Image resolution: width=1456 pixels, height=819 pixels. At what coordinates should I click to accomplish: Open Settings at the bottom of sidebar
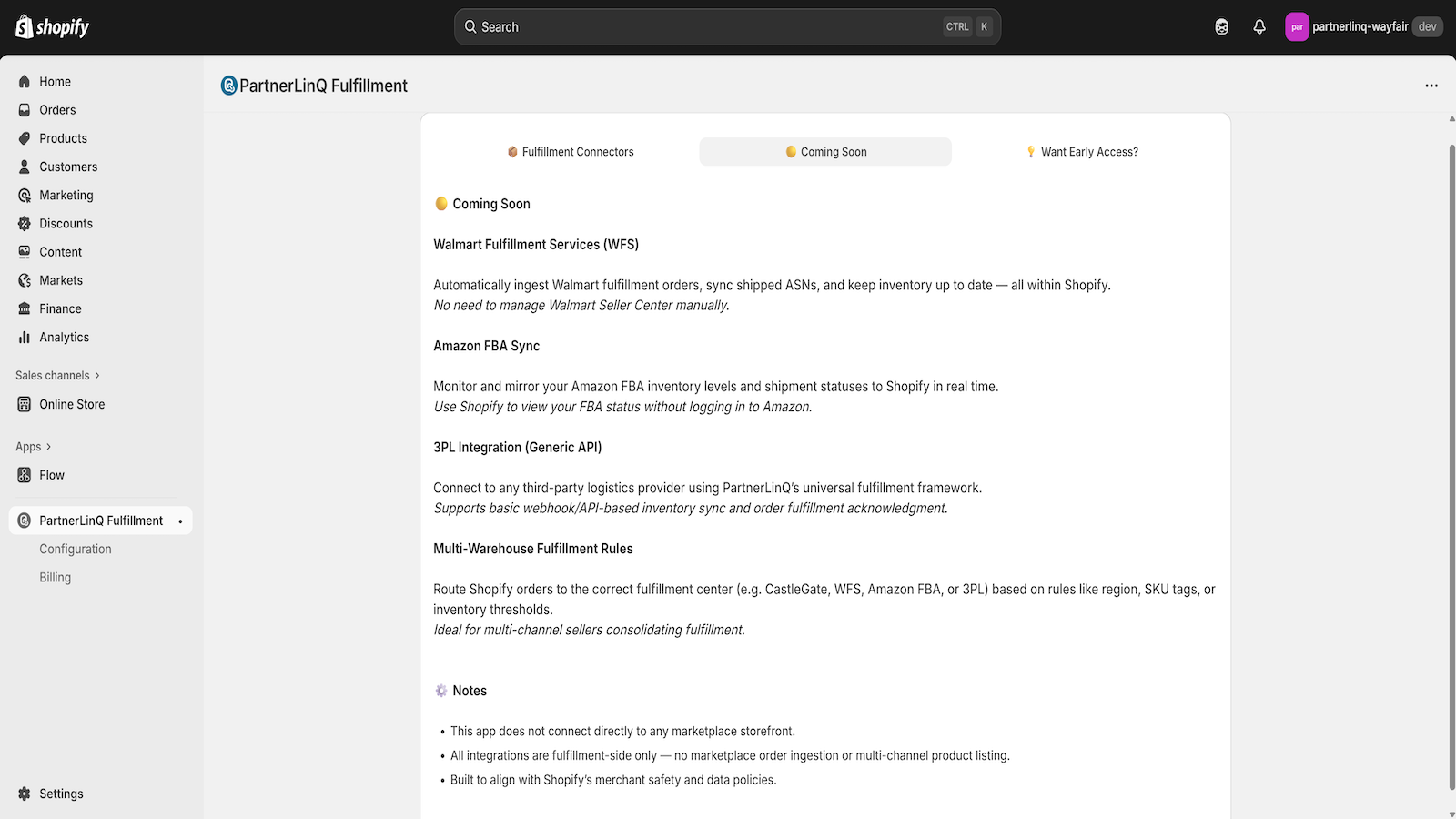62,793
